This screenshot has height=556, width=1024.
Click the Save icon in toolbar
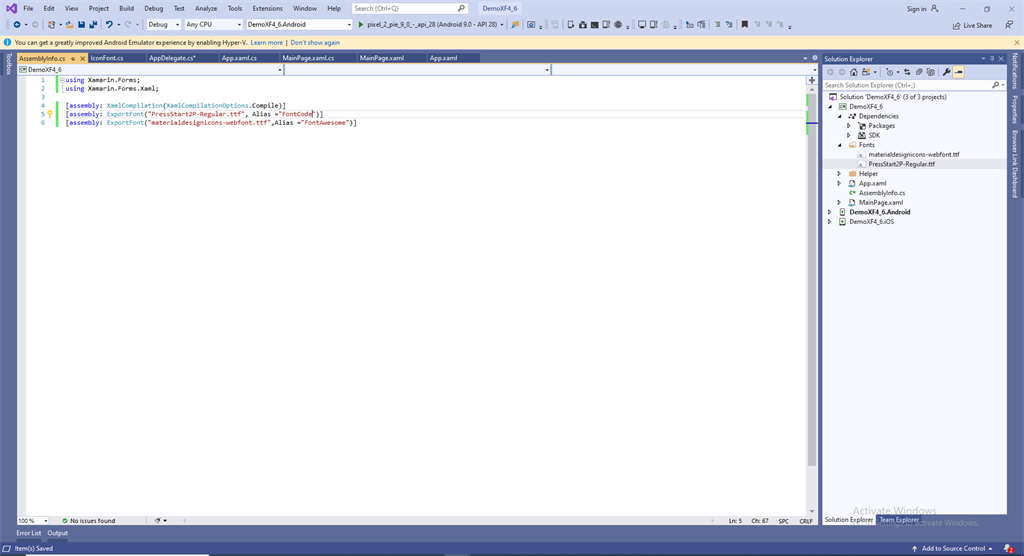coord(81,25)
